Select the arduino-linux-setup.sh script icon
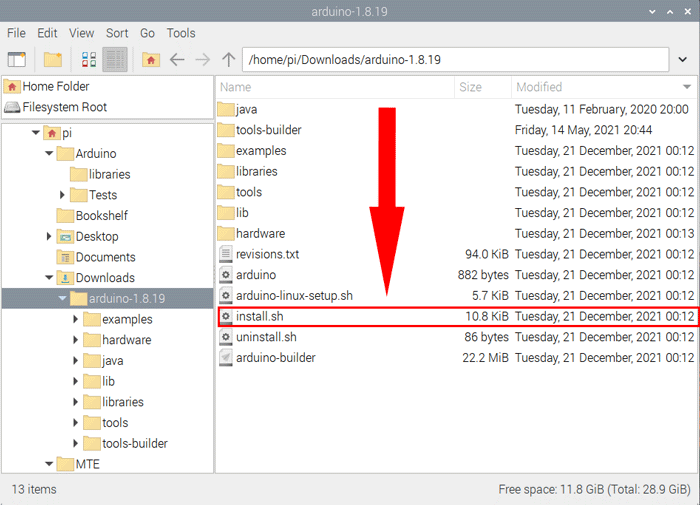Screen dimensions: 700x505 tap(226, 296)
